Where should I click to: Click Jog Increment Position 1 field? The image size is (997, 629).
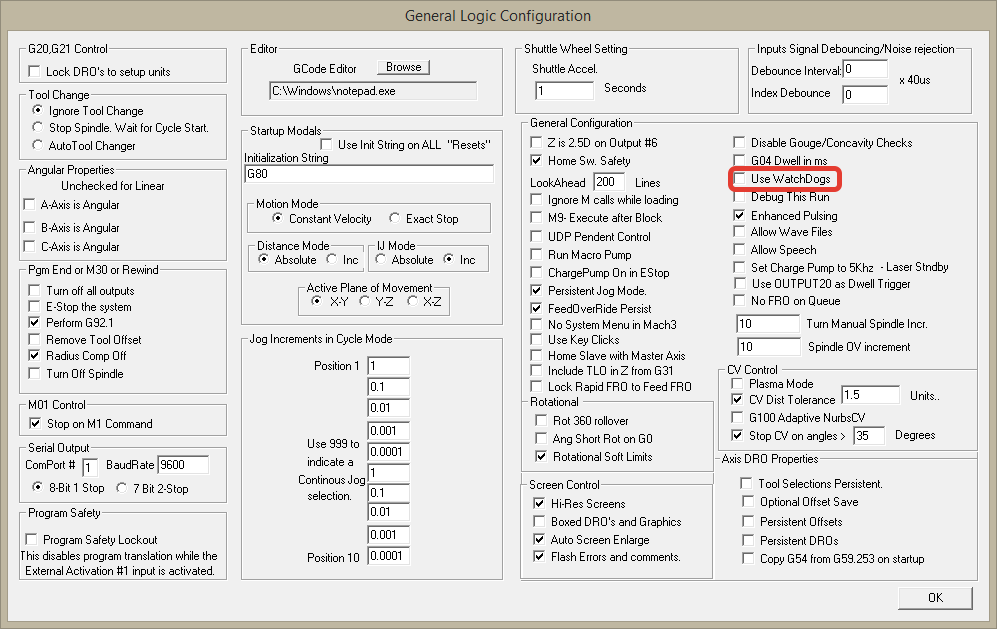[388, 366]
